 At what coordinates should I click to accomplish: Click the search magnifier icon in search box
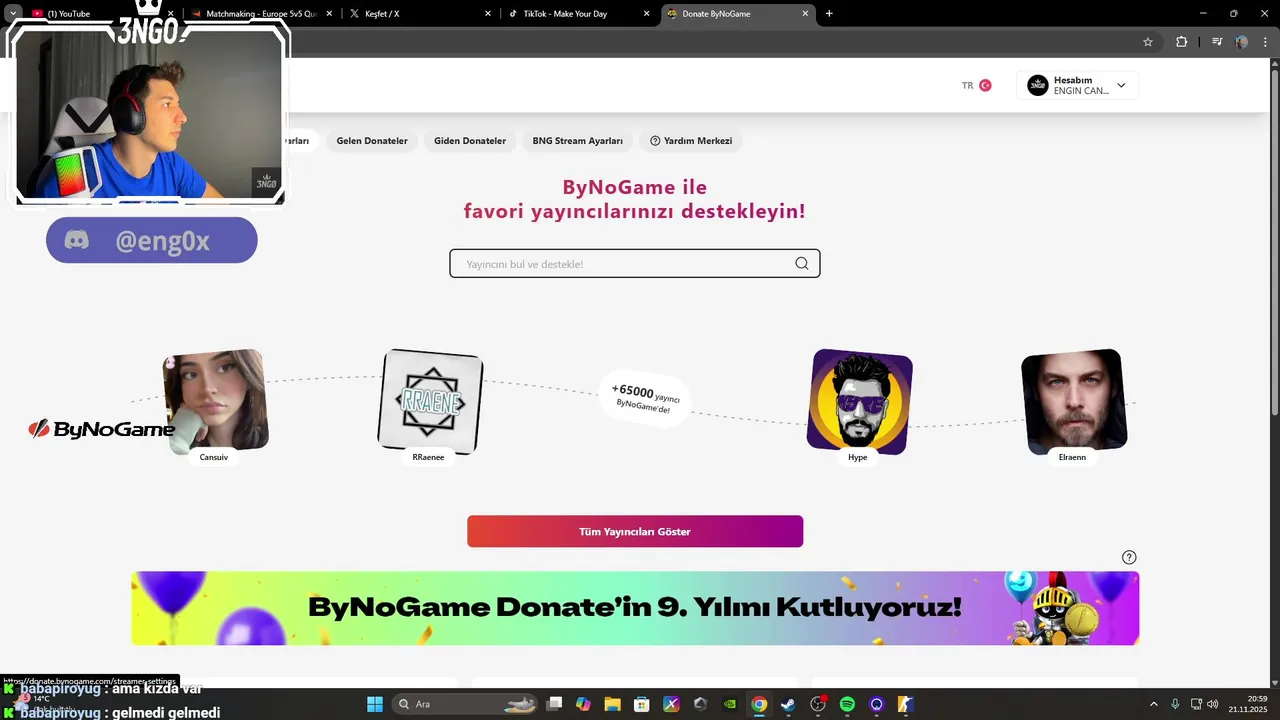802,264
